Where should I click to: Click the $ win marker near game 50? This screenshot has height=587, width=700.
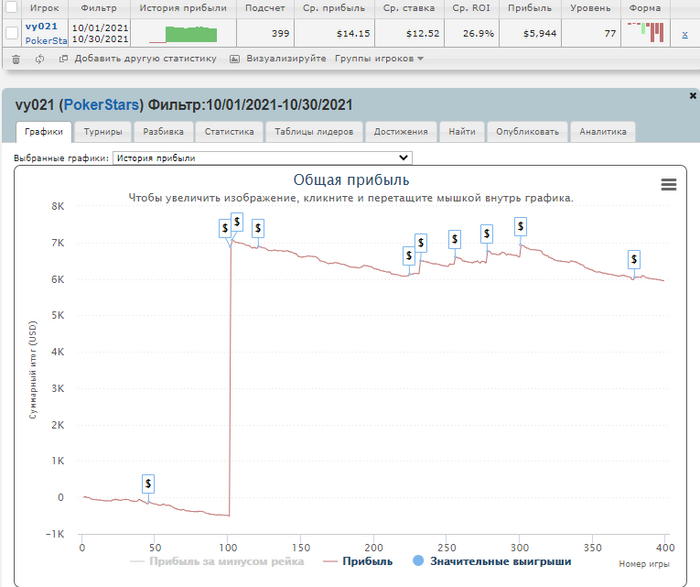point(148,484)
